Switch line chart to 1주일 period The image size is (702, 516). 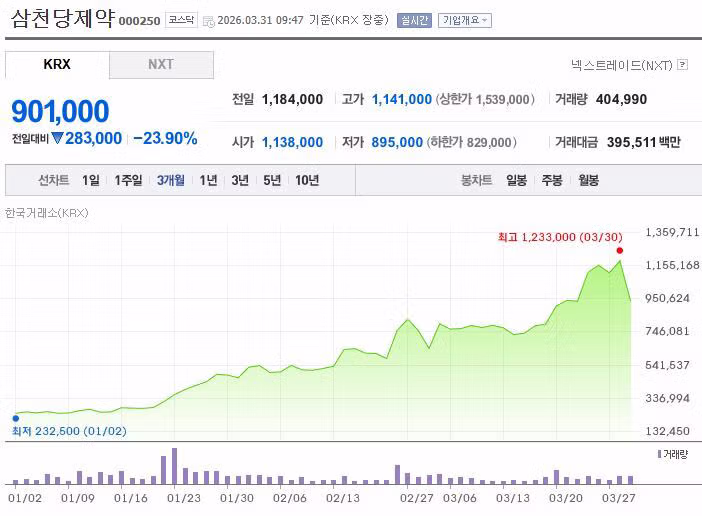129,180
